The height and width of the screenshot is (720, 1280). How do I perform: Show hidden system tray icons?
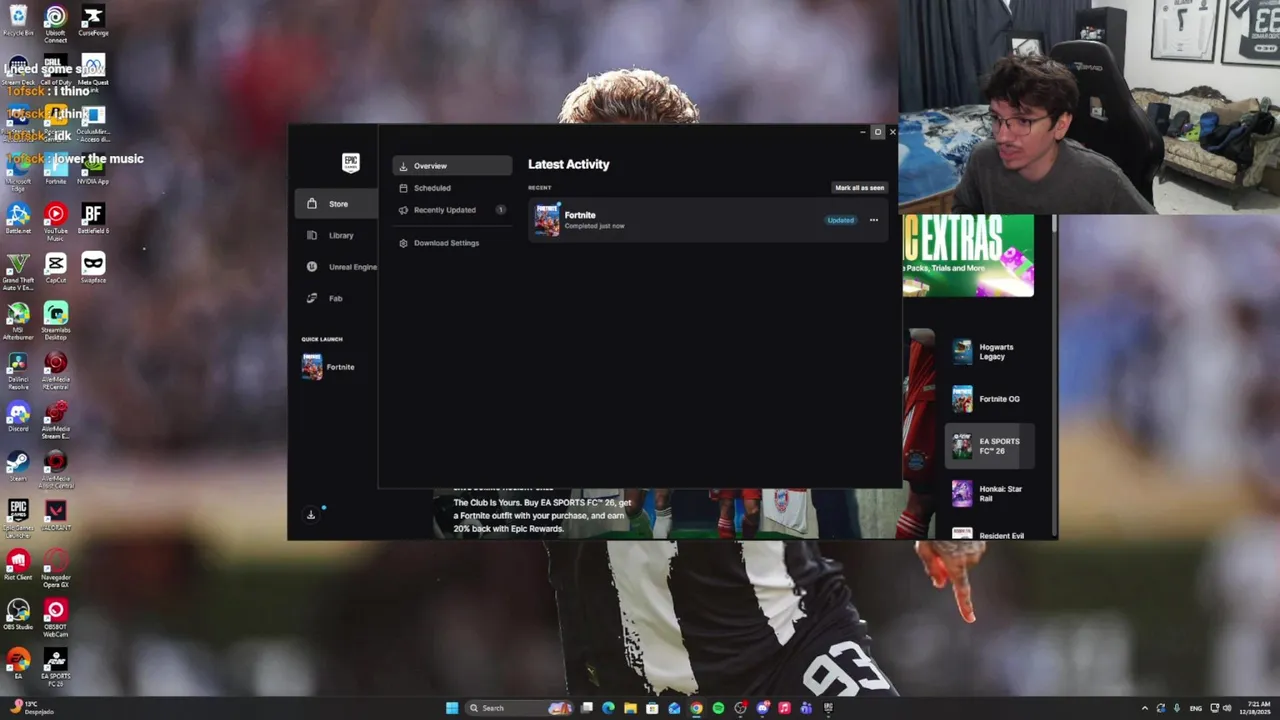[x=1145, y=708]
